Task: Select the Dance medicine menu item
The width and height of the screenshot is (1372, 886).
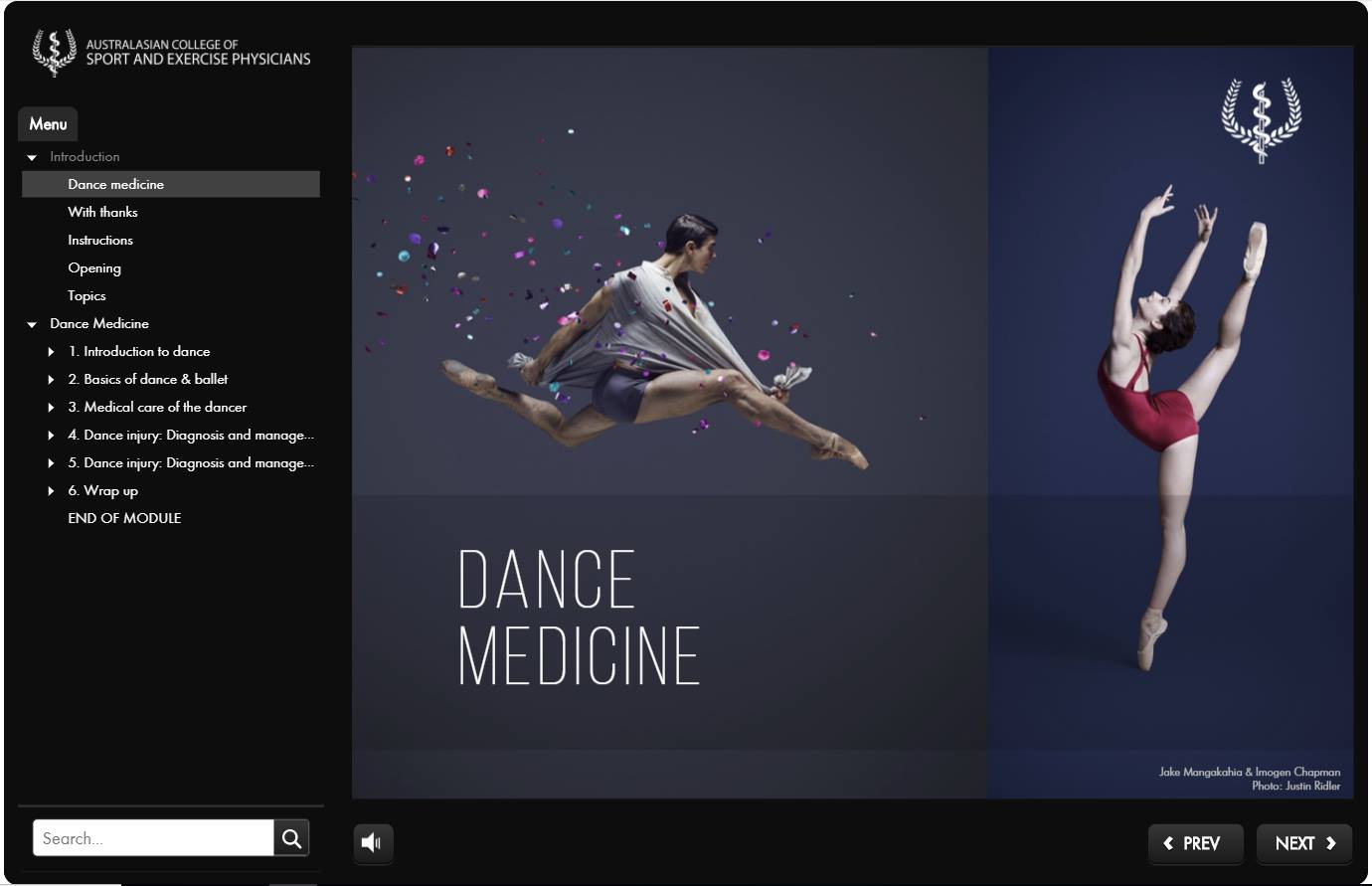Action: click(116, 184)
